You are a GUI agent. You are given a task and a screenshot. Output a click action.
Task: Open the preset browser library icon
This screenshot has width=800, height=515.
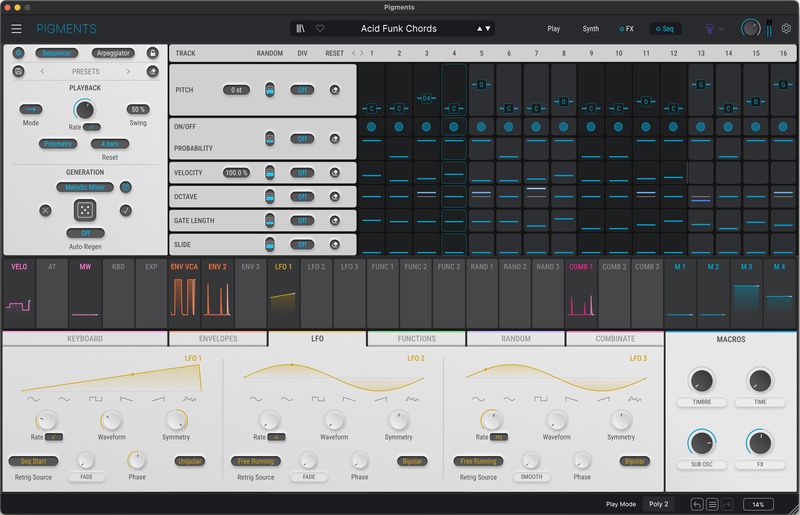point(301,29)
